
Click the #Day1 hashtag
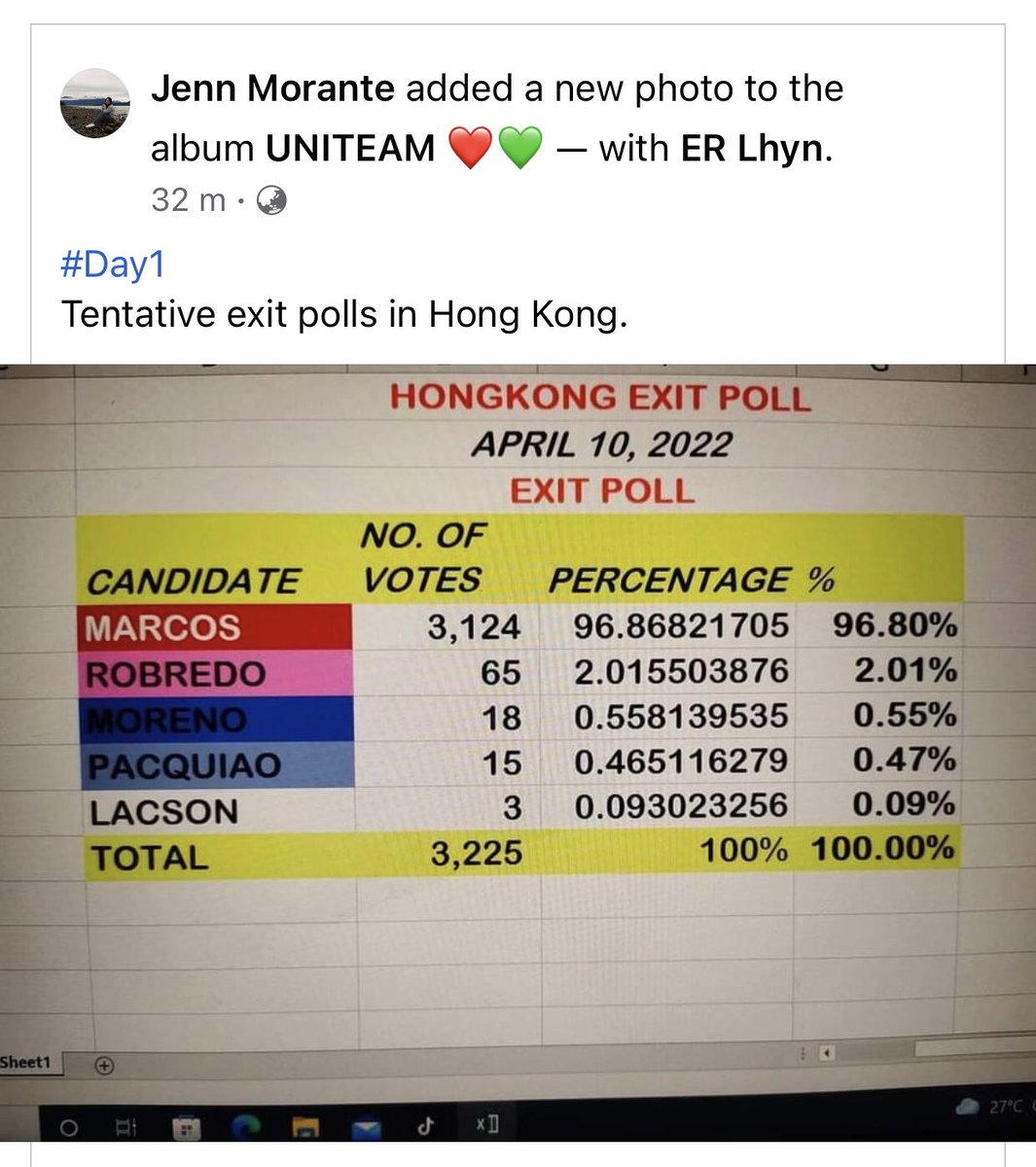coord(113,264)
